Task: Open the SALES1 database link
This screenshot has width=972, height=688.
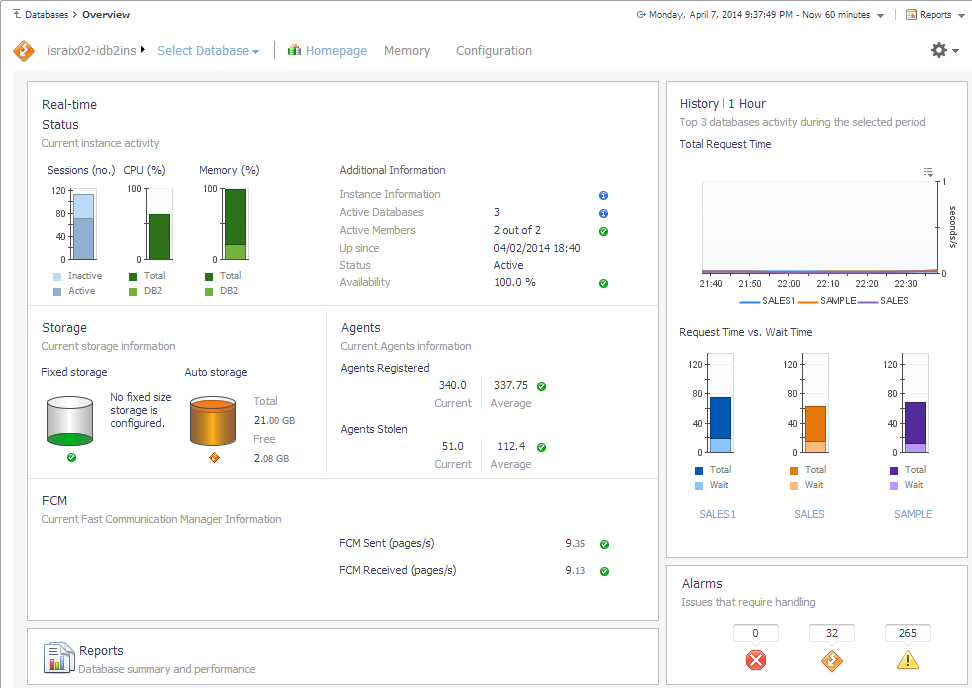Action: click(x=717, y=514)
